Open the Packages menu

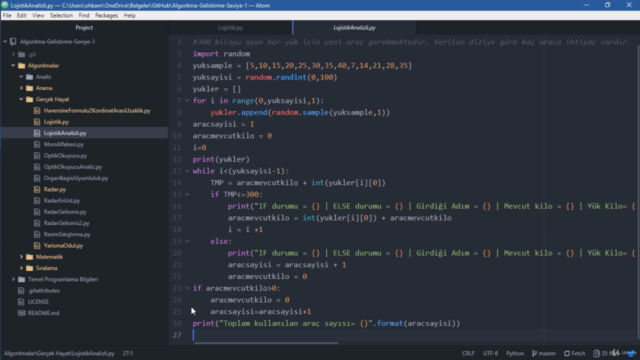click(x=106, y=16)
